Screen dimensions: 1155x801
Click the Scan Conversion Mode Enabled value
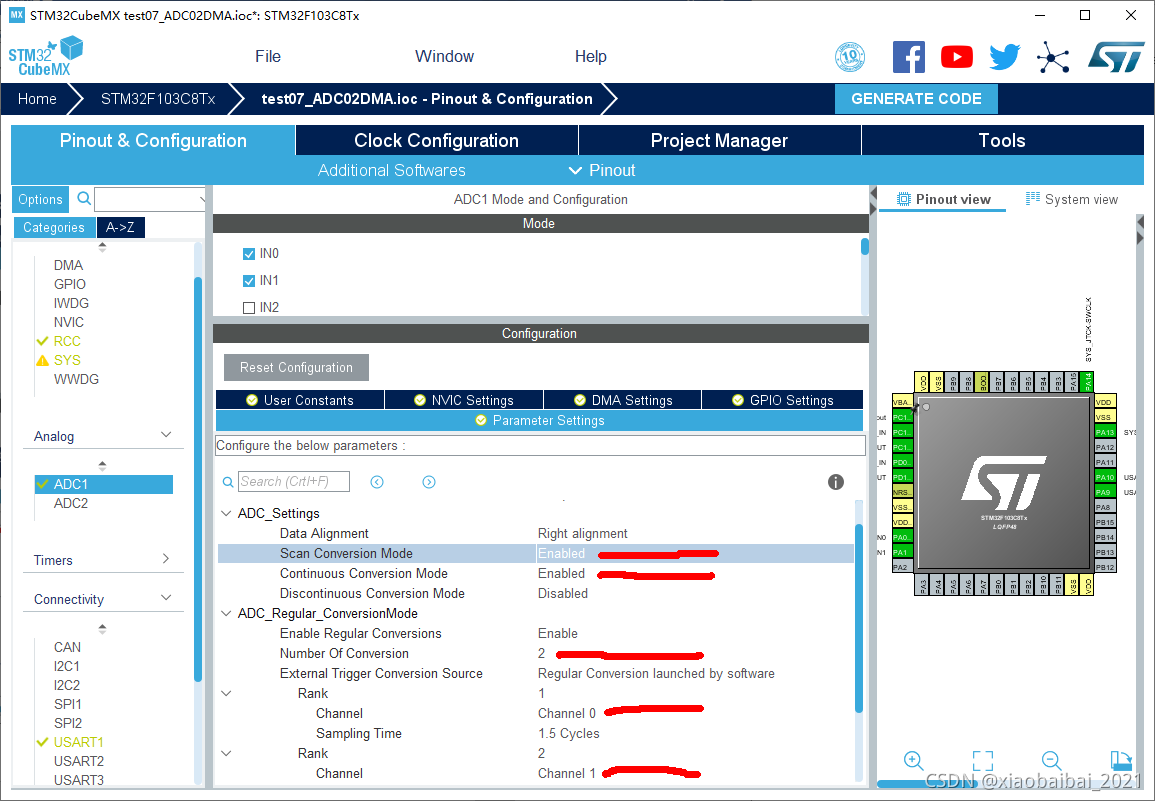point(561,553)
